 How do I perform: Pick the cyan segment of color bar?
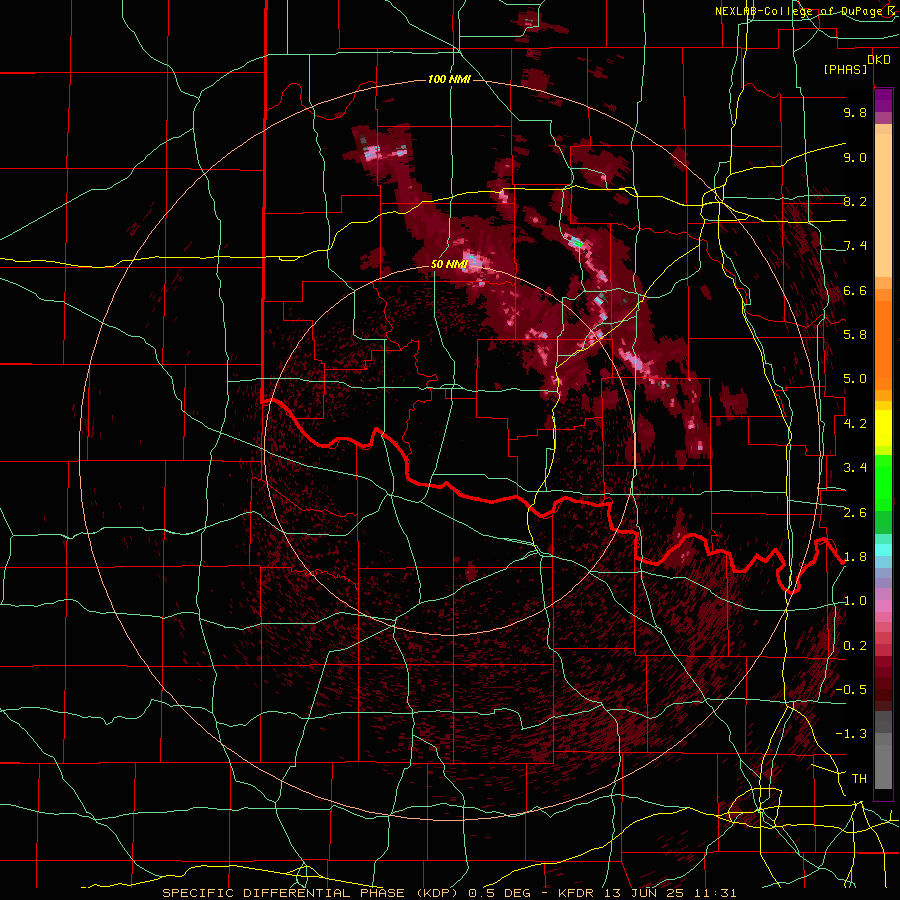click(883, 550)
